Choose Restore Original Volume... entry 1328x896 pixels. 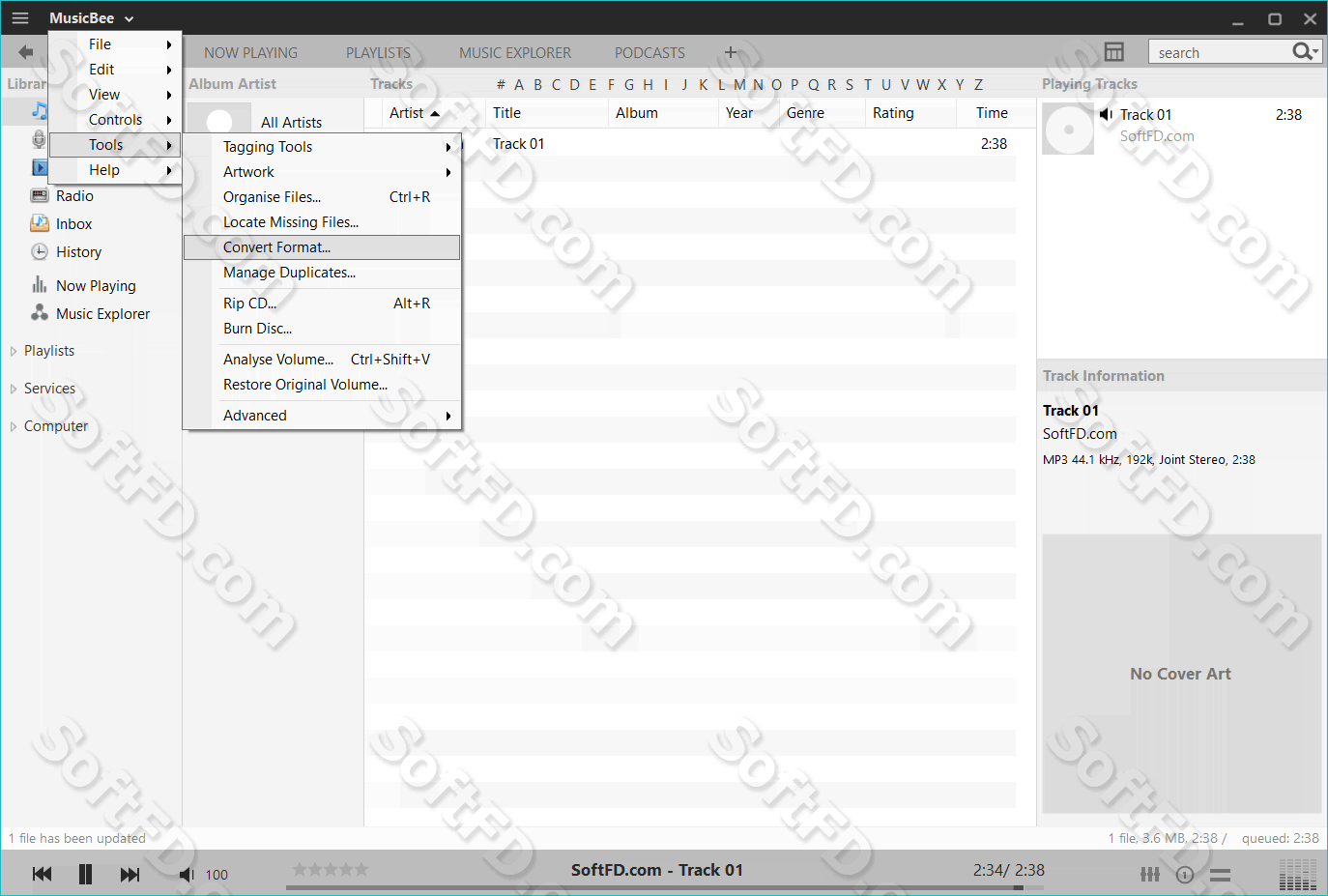[x=322, y=385]
